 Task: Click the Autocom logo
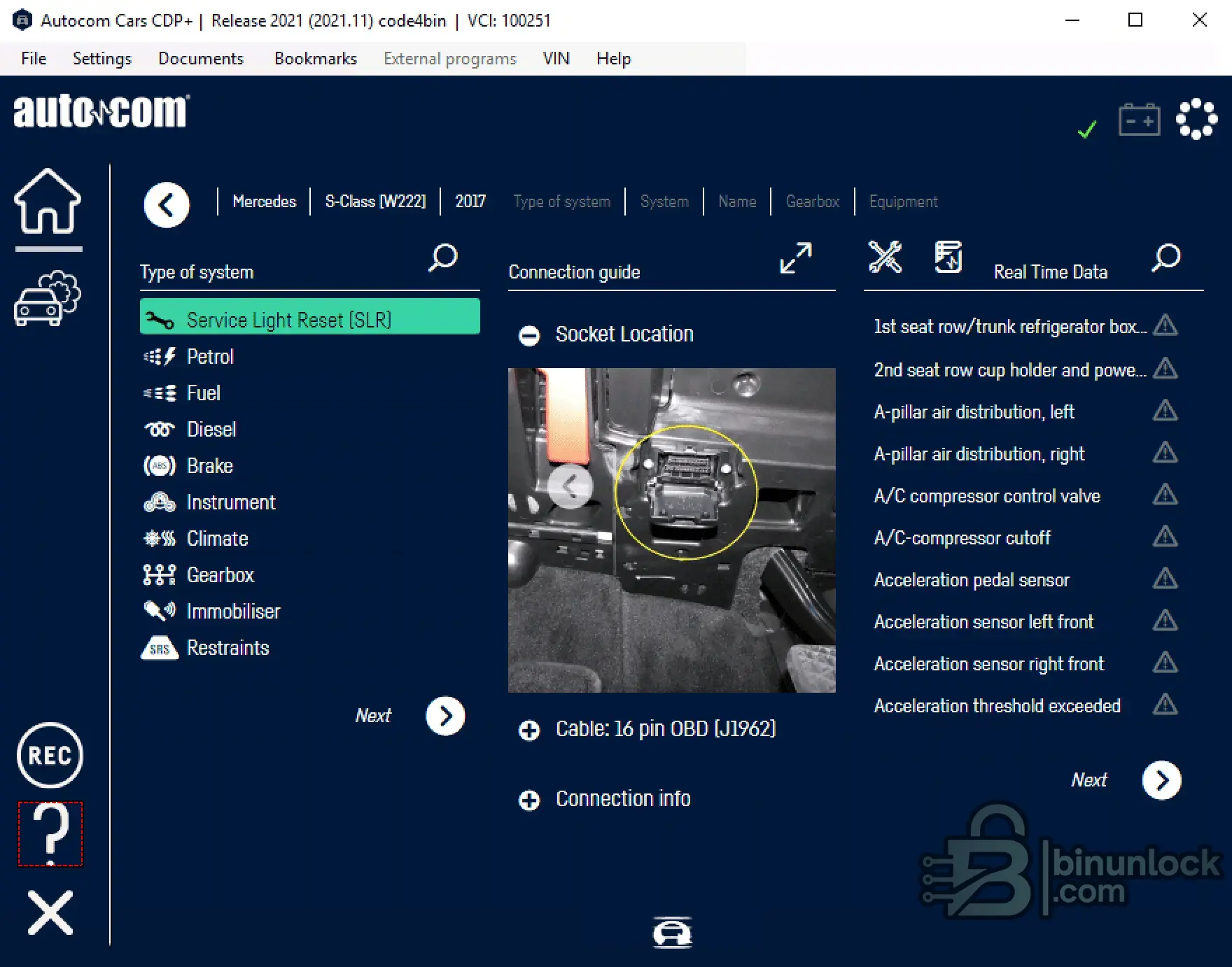101,112
